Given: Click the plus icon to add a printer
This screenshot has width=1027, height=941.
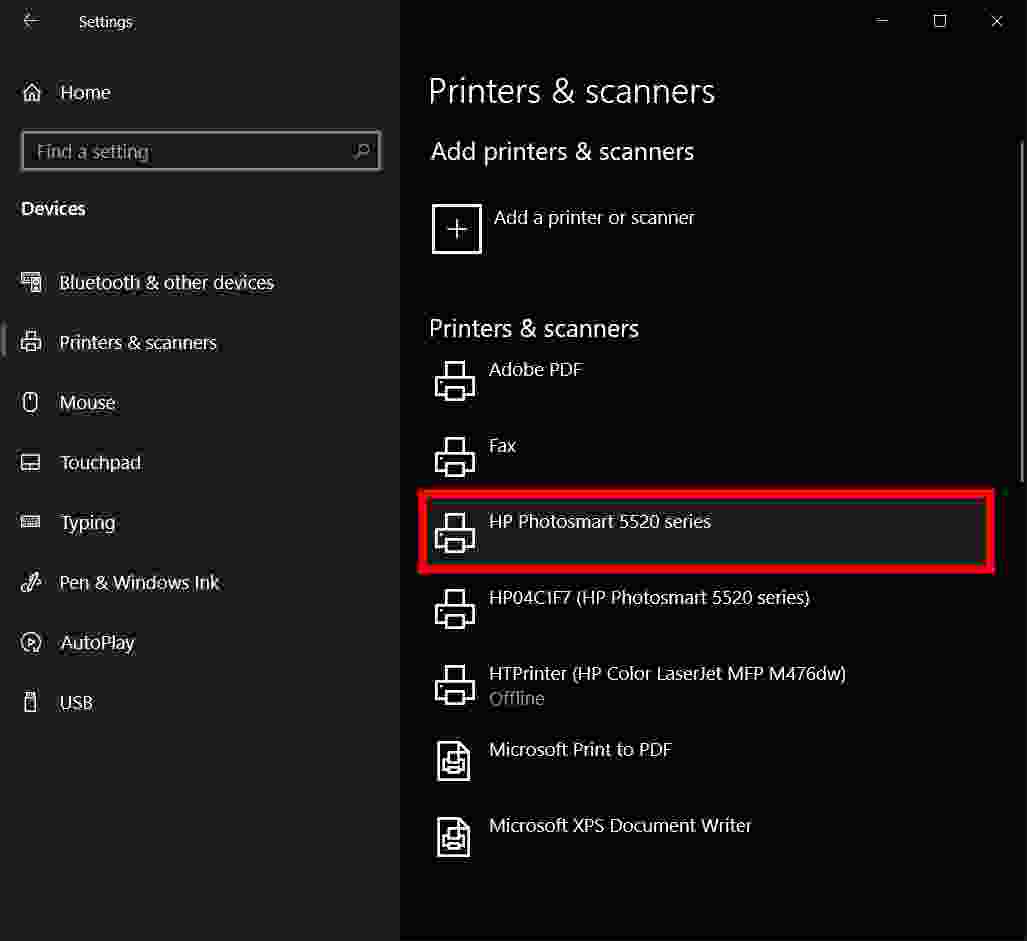Looking at the screenshot, I should (457, 229).
